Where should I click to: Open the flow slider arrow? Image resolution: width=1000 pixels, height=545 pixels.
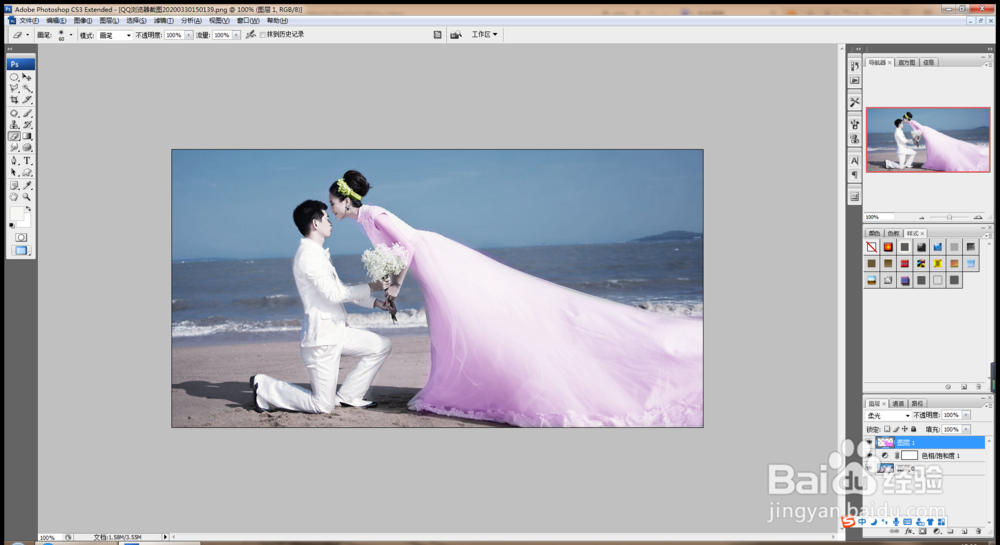point(237,35)
